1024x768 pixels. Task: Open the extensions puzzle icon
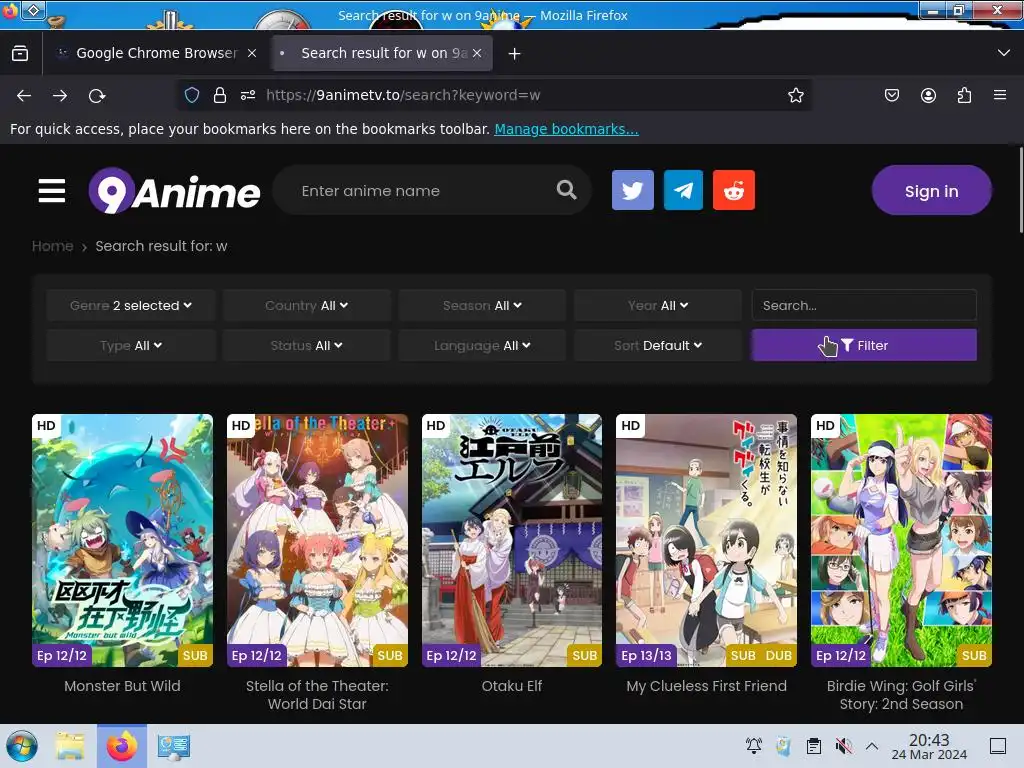tap(964, 95)
